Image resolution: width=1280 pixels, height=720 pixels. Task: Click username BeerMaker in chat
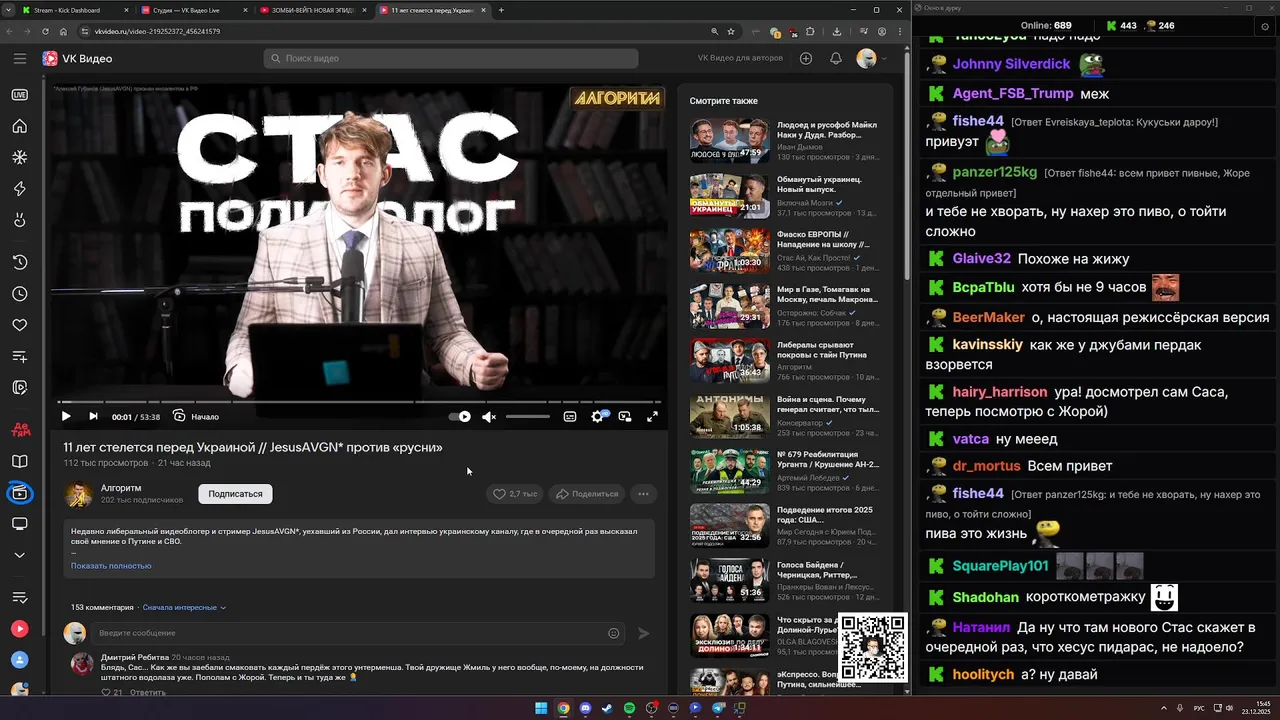(988, 317)
